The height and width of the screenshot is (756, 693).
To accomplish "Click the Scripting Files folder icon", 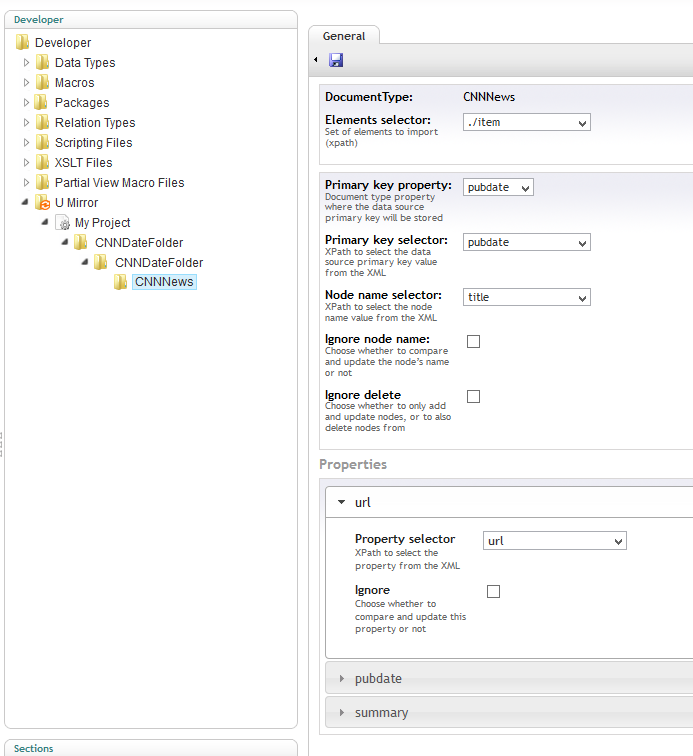I will [x=42, y=143].
